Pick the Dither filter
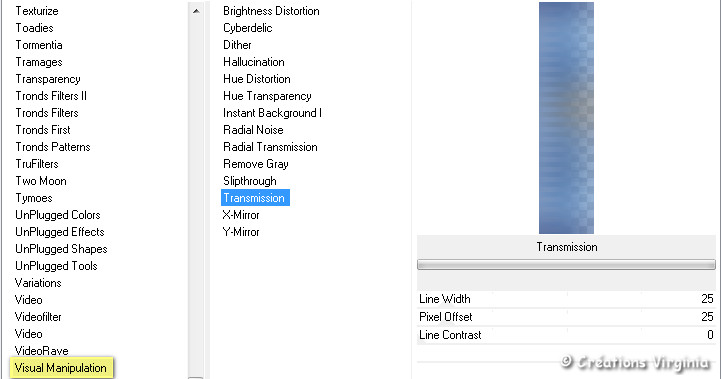722x379 pixels. coord(237,45)
